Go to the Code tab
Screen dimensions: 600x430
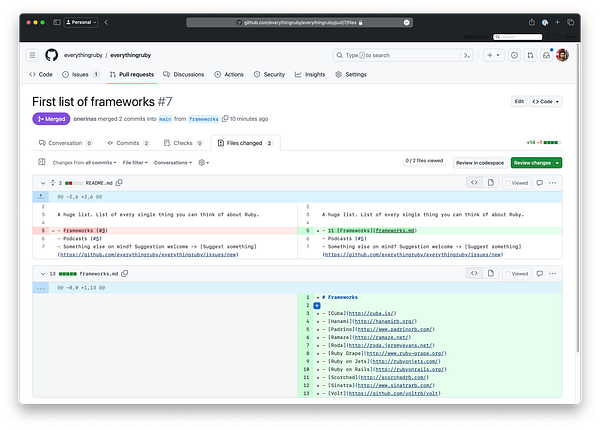[41, 74]
